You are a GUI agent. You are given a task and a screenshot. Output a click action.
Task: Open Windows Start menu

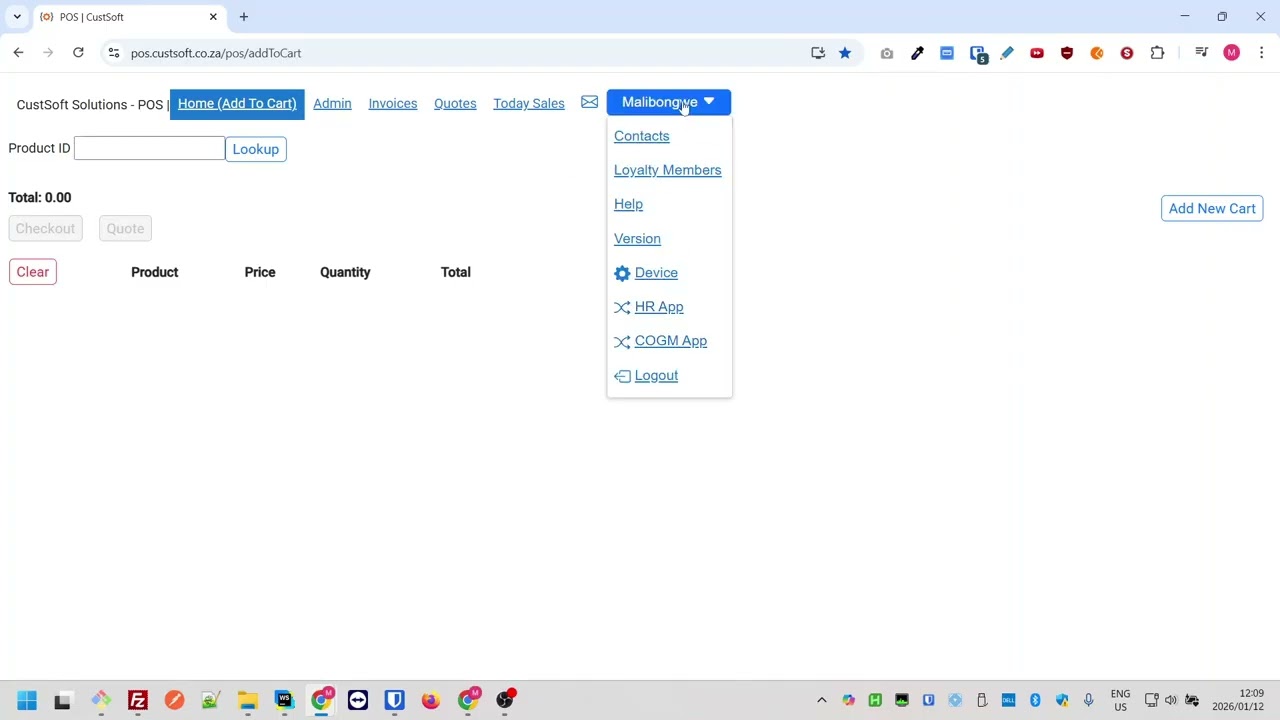(27, 700)
